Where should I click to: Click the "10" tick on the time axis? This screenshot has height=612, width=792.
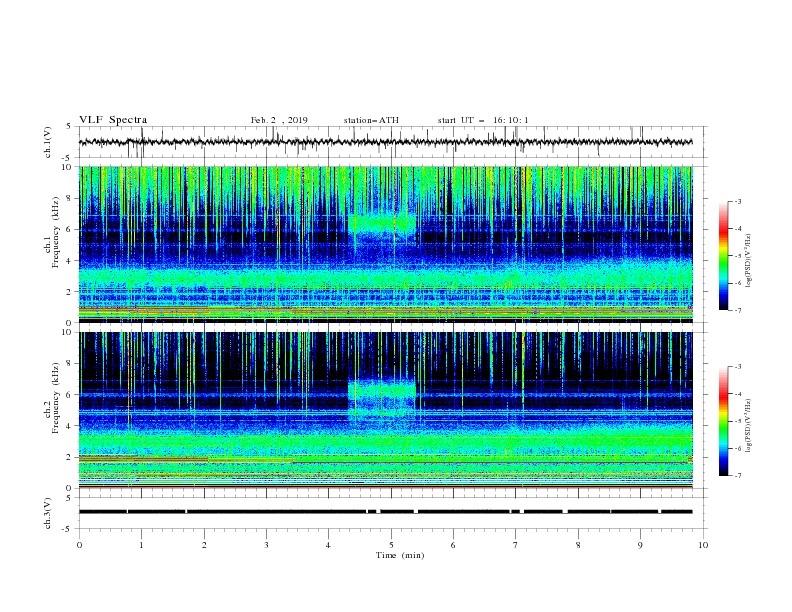coord(703,545)
